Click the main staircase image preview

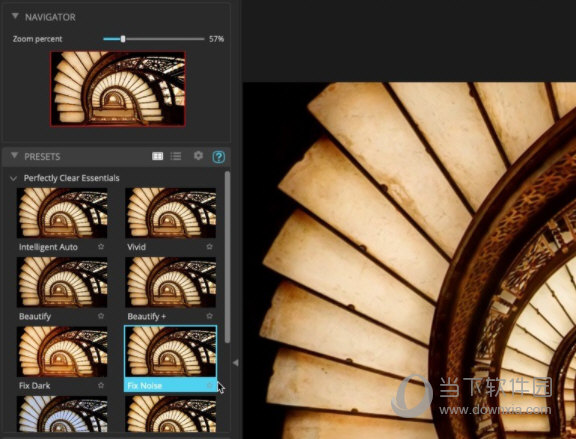(x=409, y=260)
